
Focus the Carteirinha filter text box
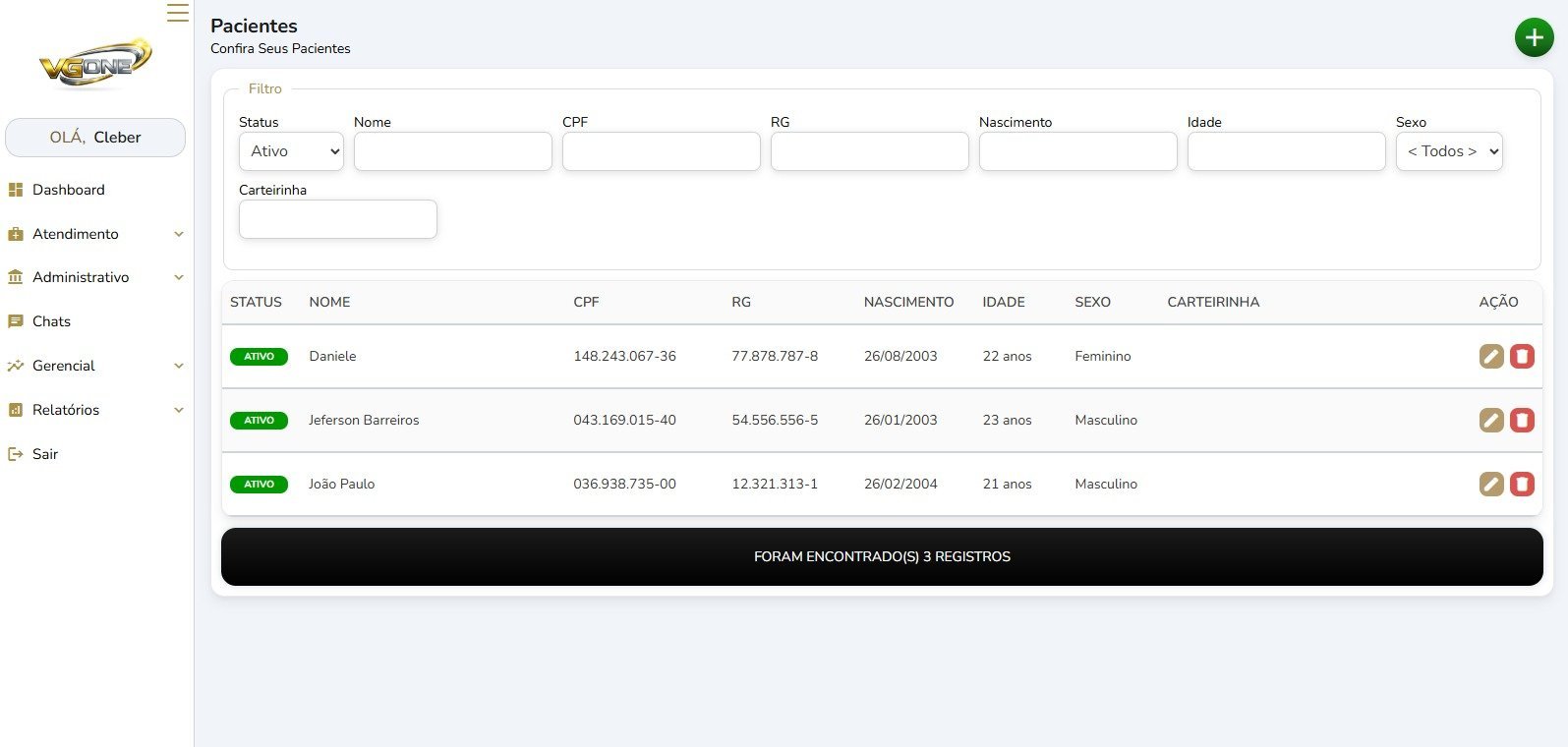click(337, 219)
